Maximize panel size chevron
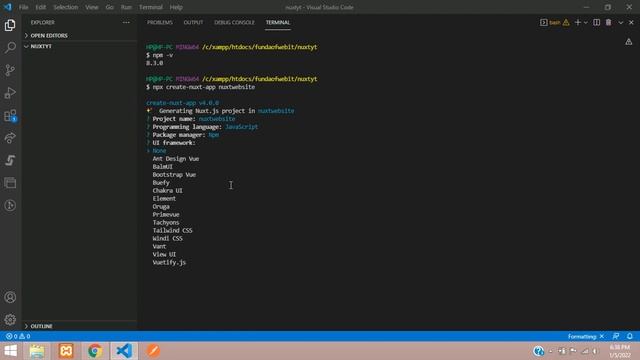 (620, 22)
